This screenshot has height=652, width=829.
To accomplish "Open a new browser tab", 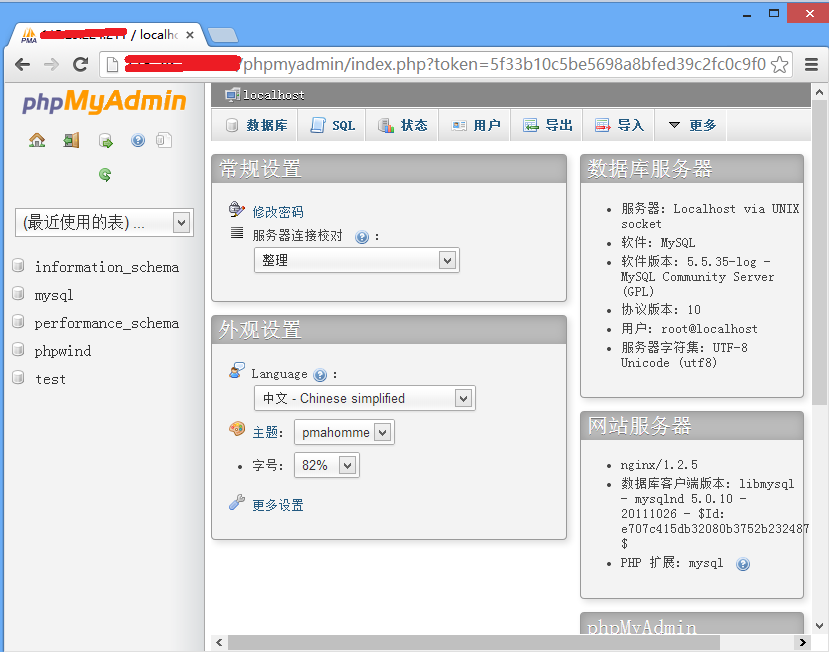I will coord(223,35).
